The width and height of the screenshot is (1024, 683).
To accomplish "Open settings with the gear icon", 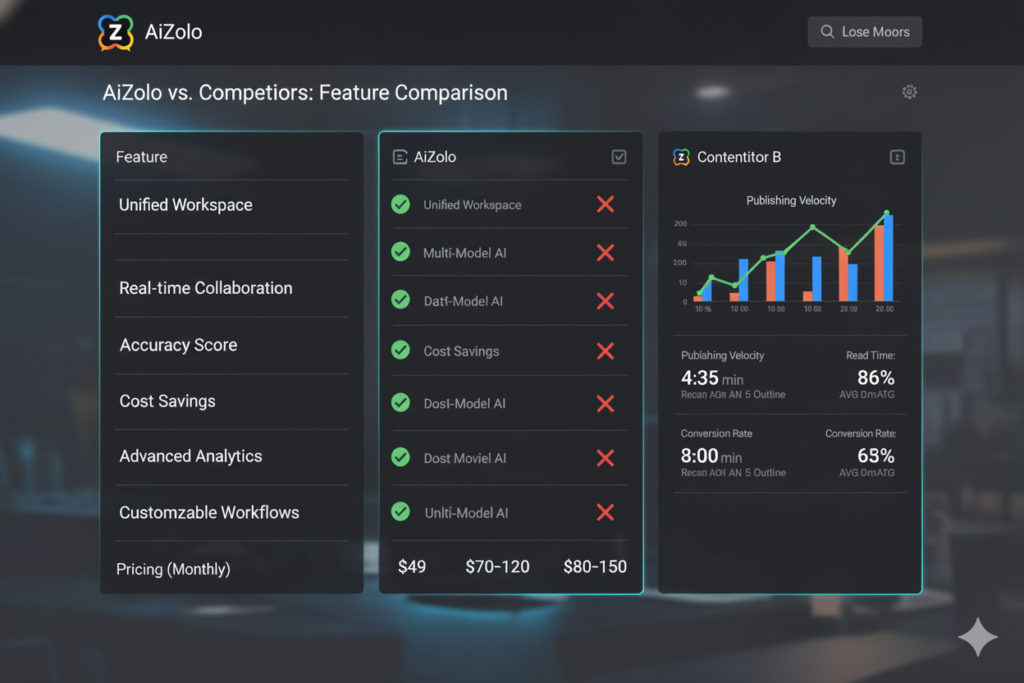I will 909,91.
